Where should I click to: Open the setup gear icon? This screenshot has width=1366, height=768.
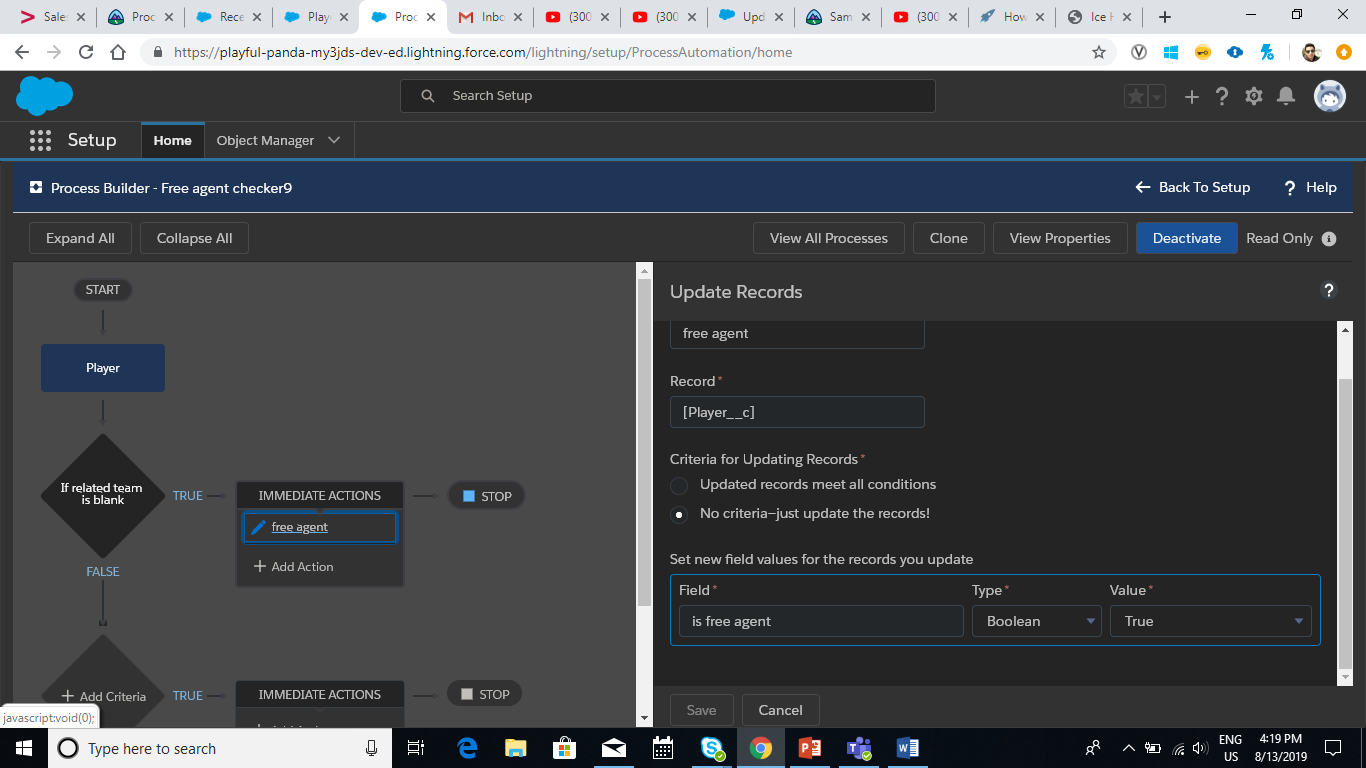click(1254, 96)
